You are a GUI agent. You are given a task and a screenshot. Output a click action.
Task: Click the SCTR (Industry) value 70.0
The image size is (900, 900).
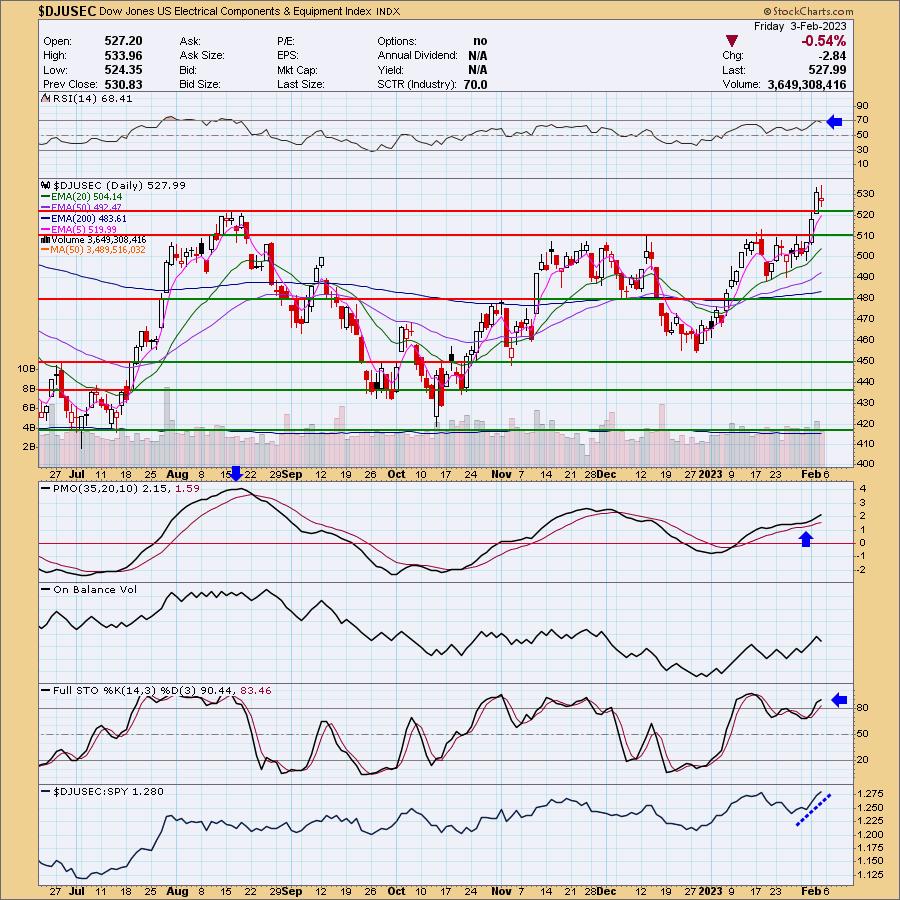point(476,84)
